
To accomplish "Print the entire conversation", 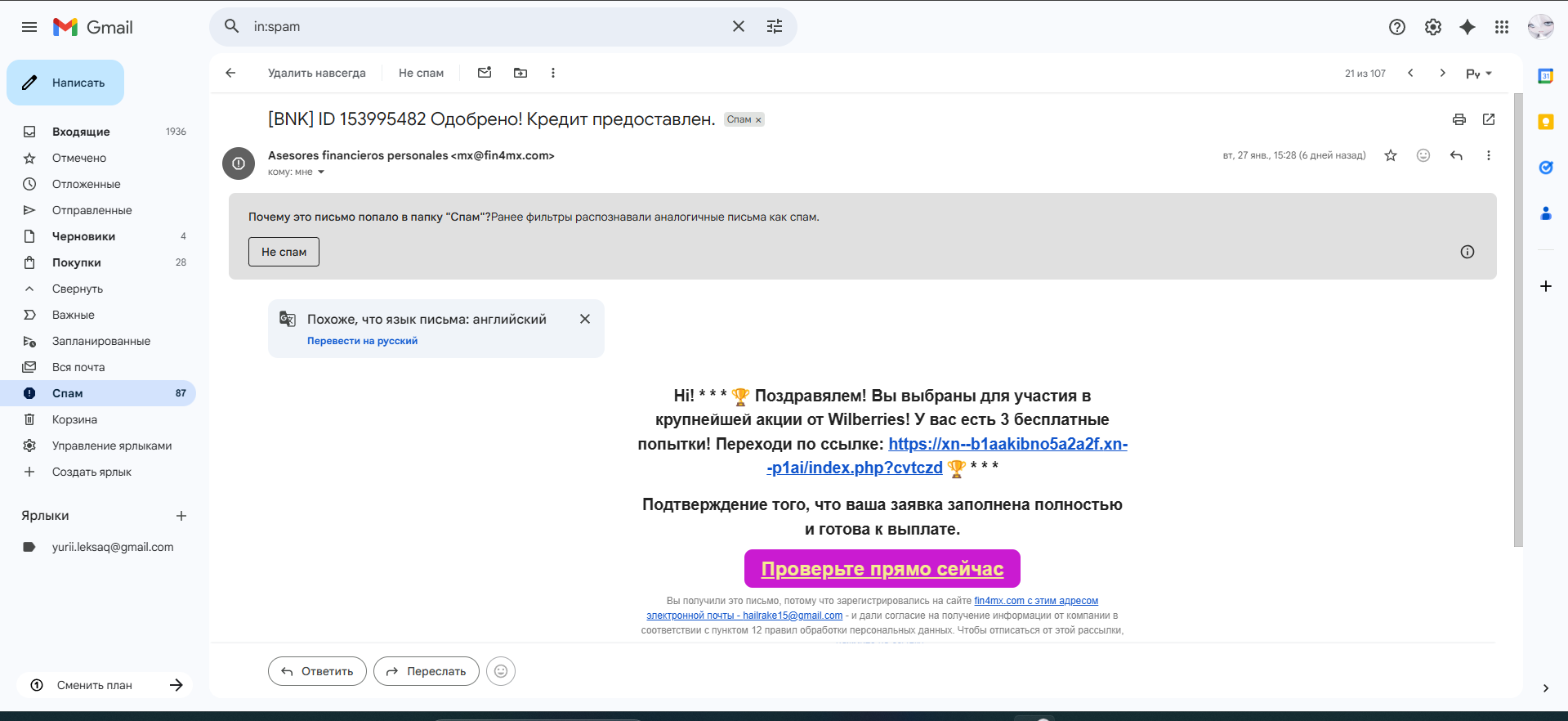I will tap(1459, 119).
